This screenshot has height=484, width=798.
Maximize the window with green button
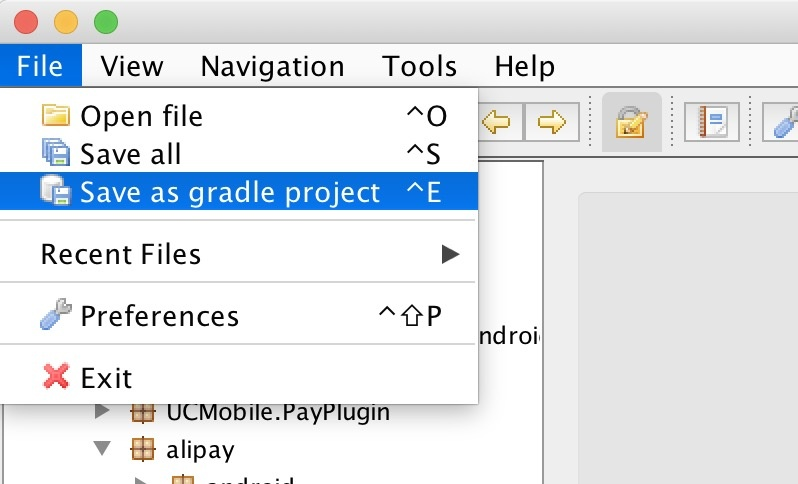(106, 22)
